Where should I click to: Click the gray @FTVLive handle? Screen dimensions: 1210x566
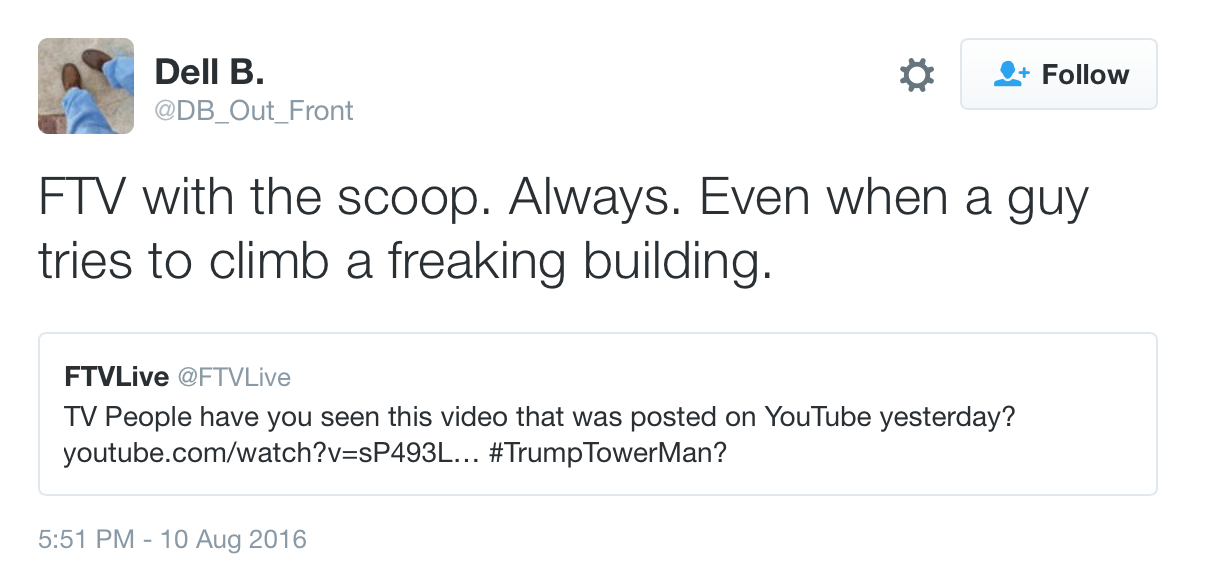coord(234,377)
